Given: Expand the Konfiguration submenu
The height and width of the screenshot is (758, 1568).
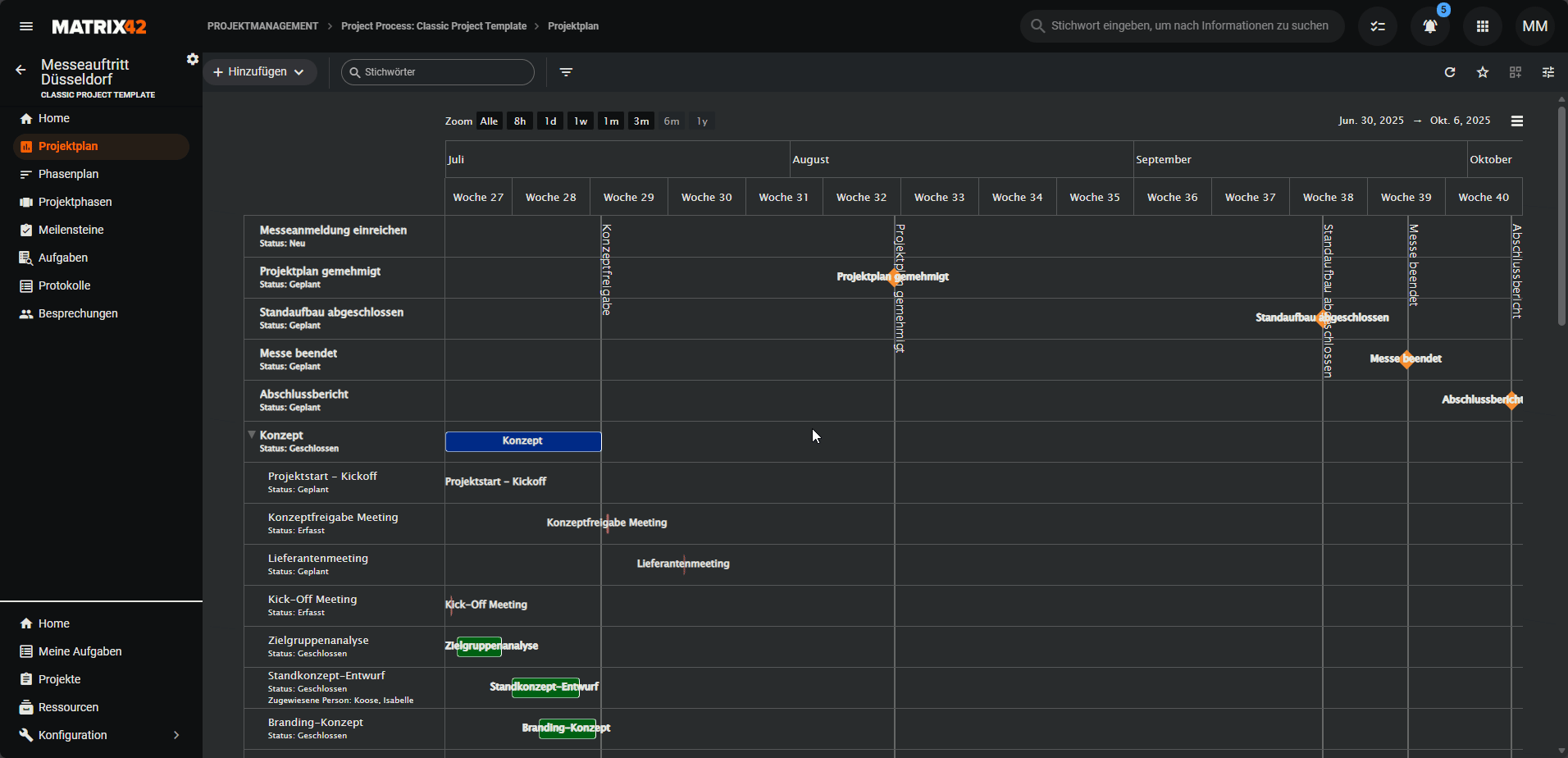Looking at the screenshot, I should click(x=175, y=735).
